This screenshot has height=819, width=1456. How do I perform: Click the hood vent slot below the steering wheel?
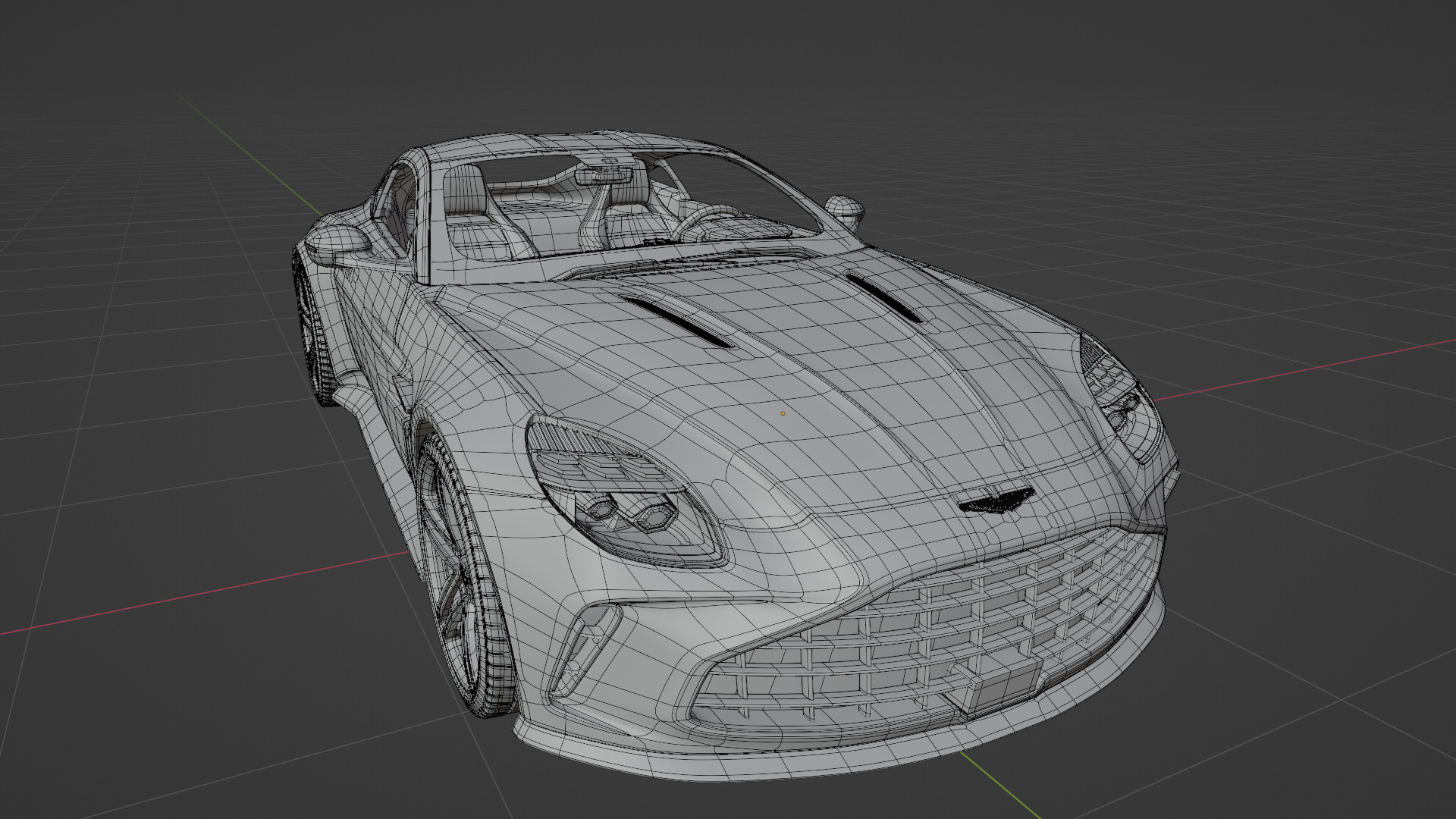(x=677, y=322)
